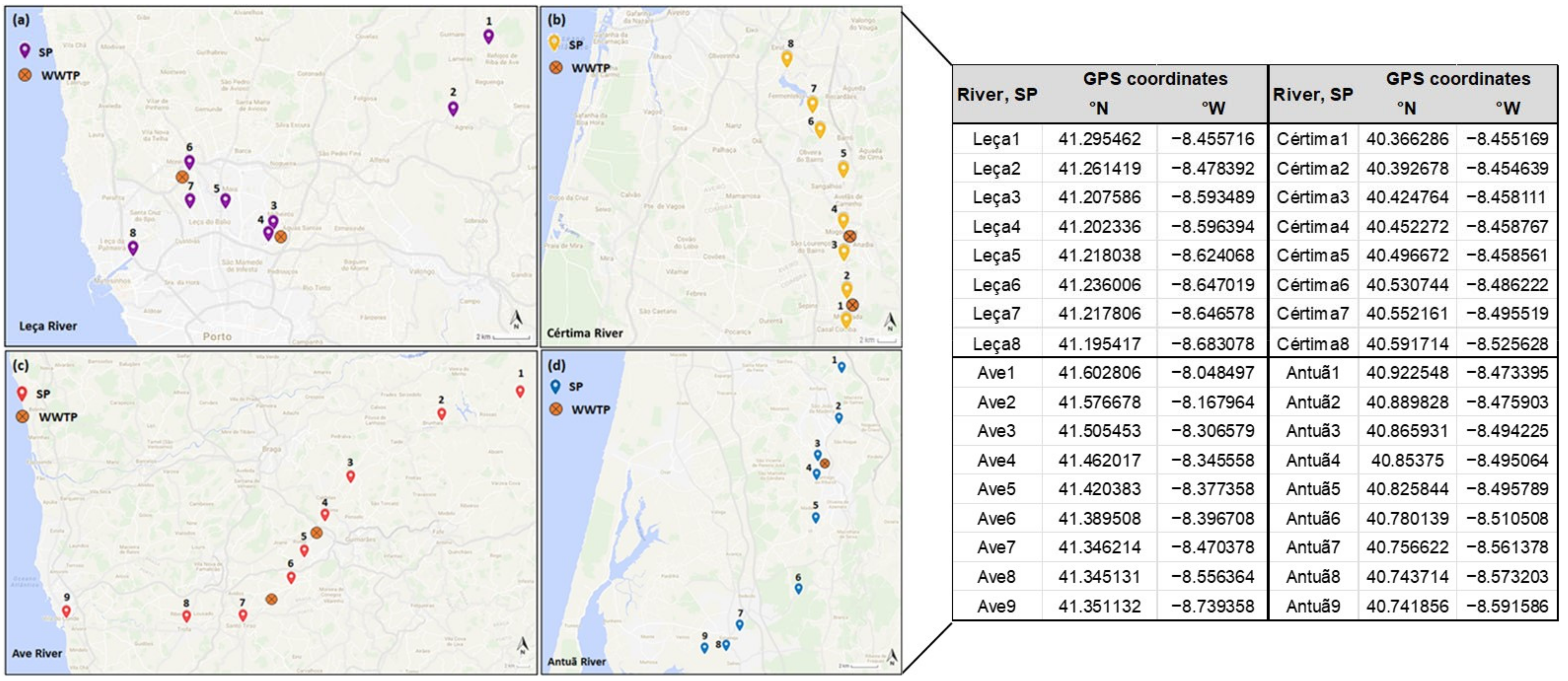
Task: Select the Cértima8 latitude cell 40.591714
Action: click(1407, 344)
